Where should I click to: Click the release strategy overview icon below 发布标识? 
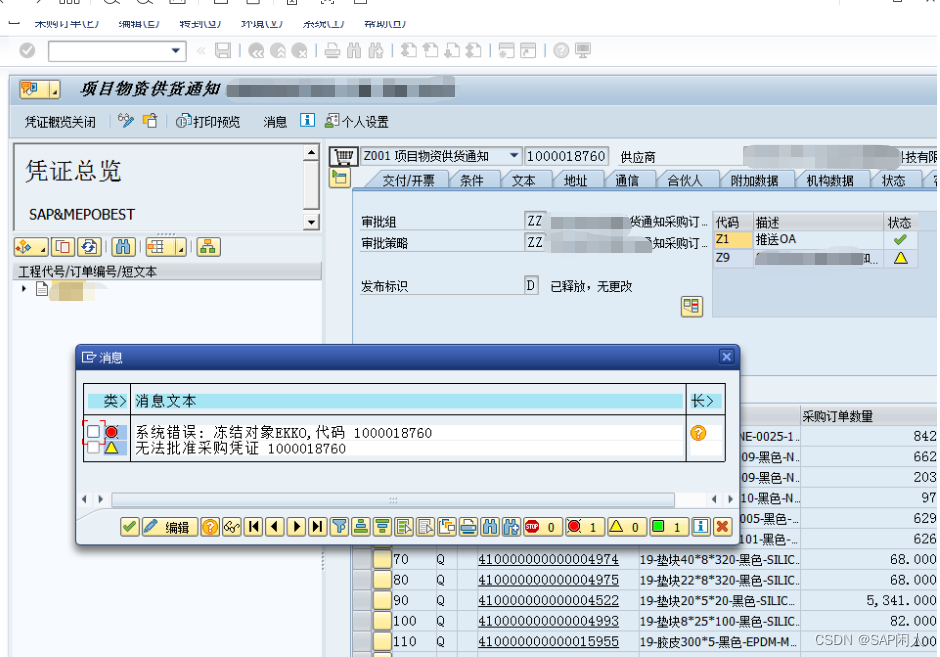click(692, 306)
